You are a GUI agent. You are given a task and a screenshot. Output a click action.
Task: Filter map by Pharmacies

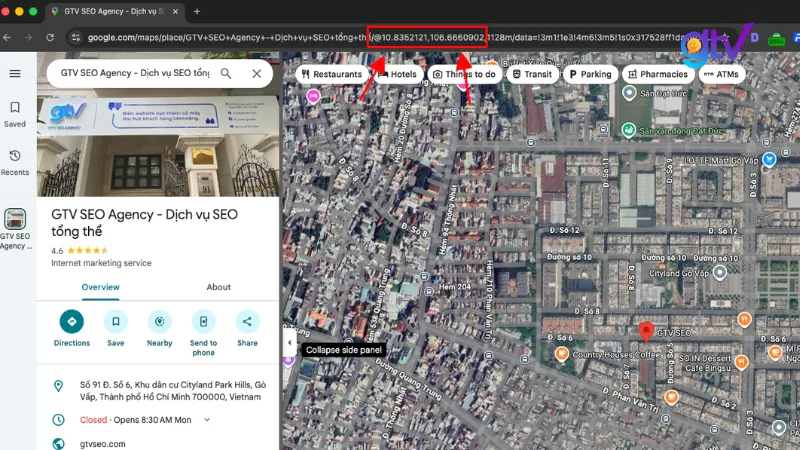(658, 74)
